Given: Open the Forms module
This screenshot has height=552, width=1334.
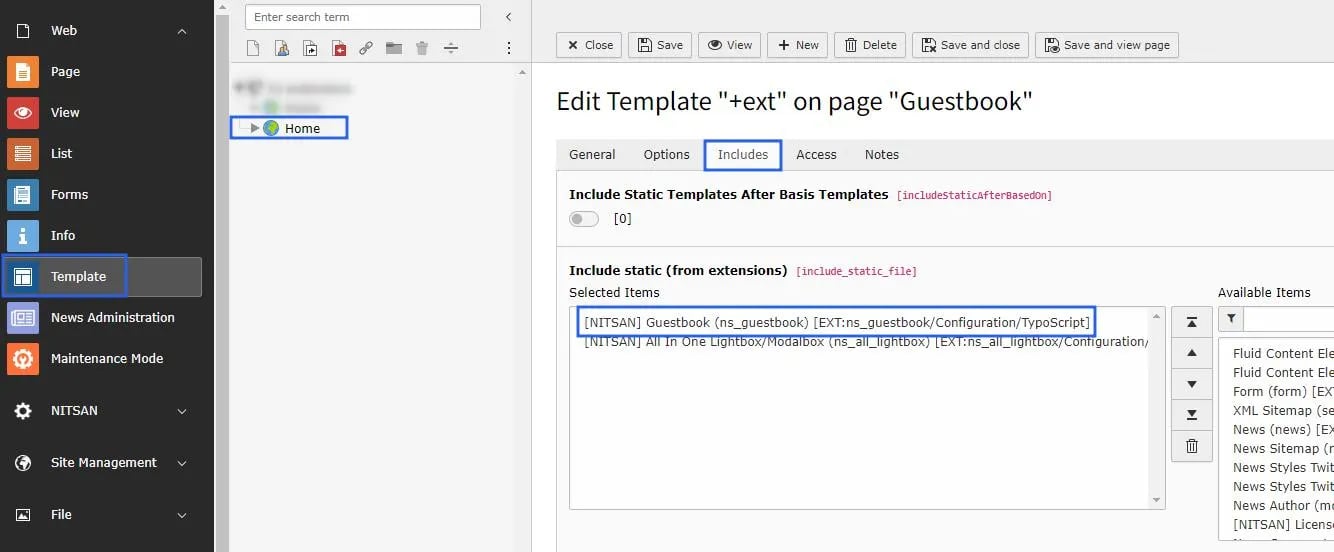Looking at the screenshot, I should pos(69,195).
